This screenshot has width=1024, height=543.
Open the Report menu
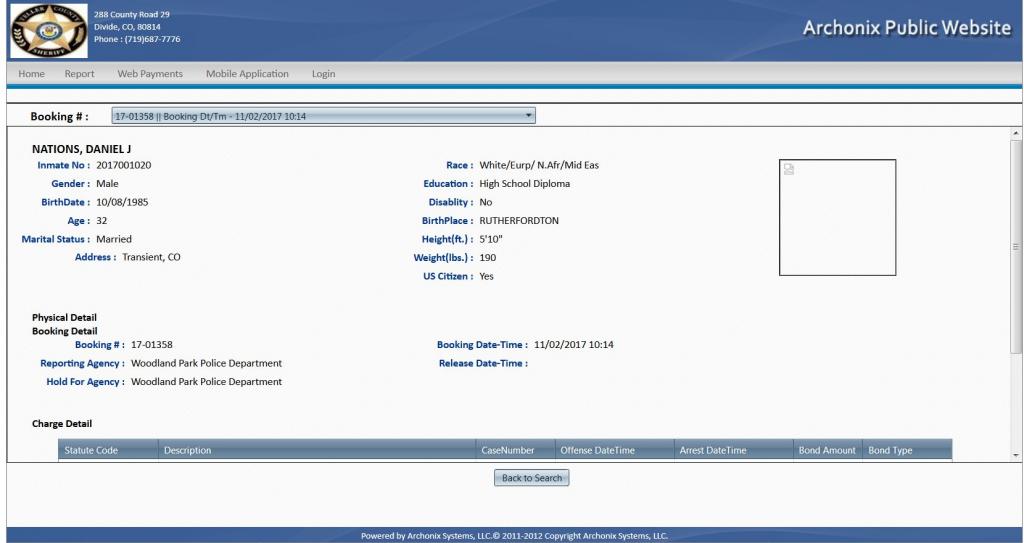click(x=80, y=74)
